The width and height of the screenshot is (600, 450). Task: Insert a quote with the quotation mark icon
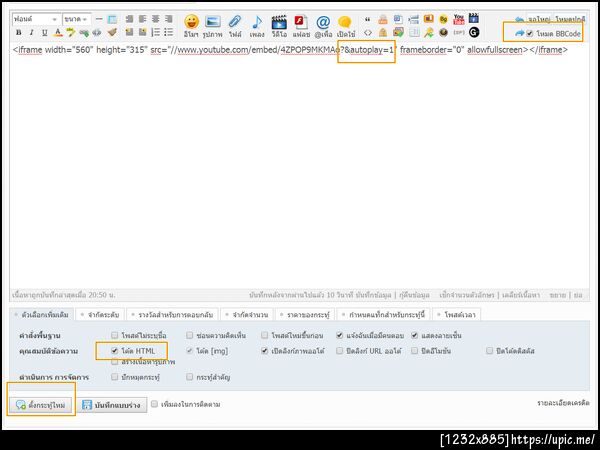tap(367, 19)
